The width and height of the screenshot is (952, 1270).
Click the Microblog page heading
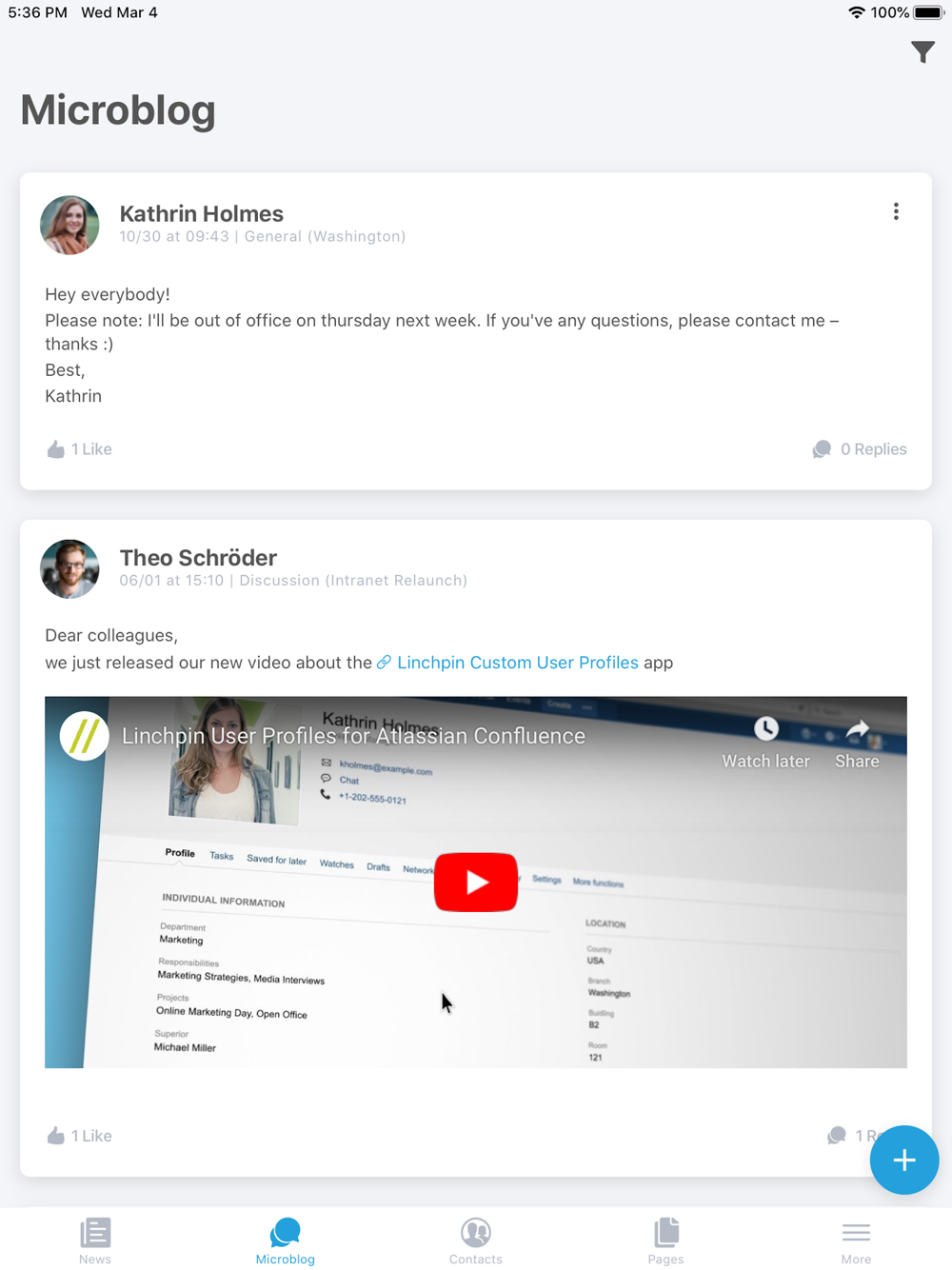click(x=118, y=109)
